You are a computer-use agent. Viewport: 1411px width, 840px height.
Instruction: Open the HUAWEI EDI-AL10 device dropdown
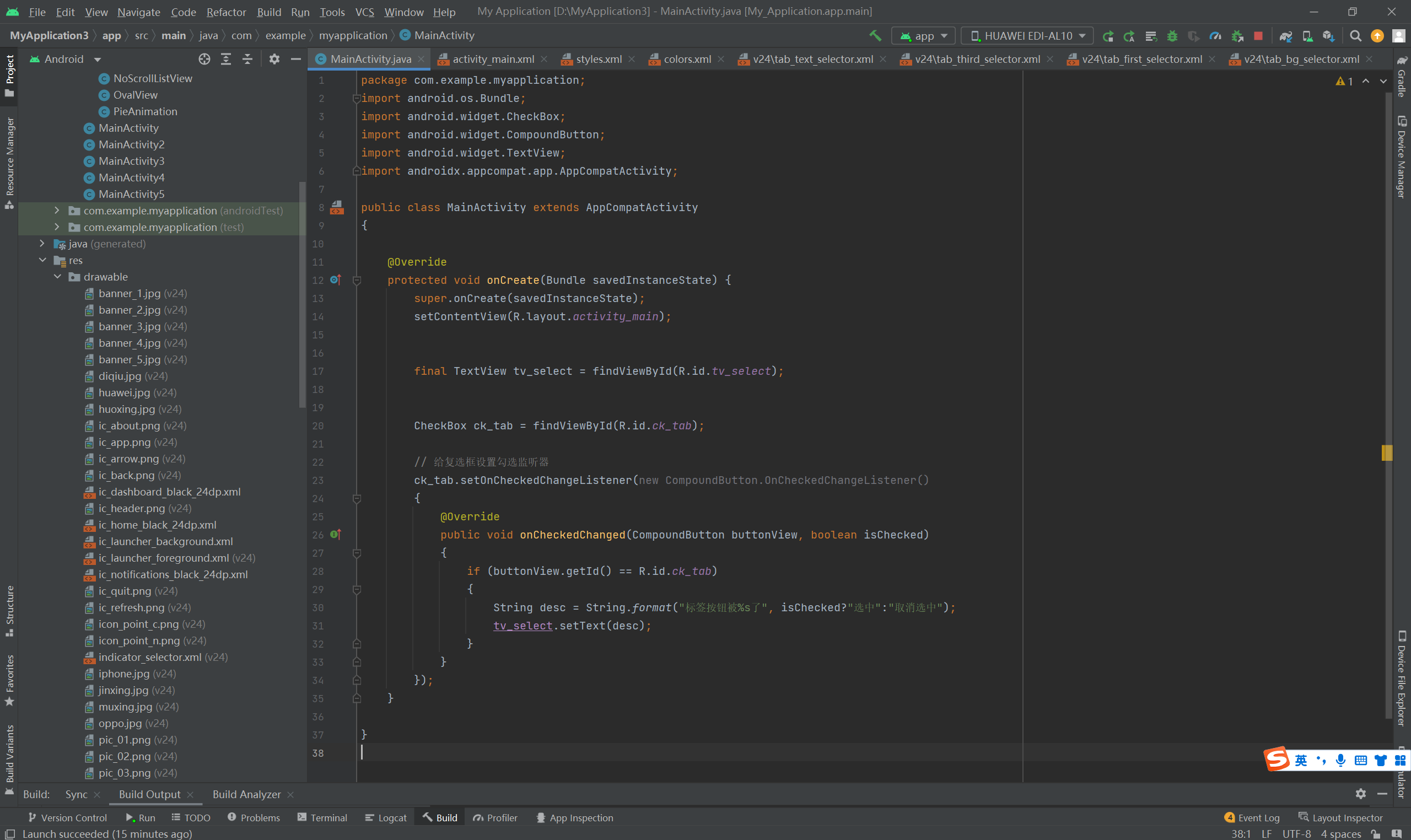click(x=1027, y=36)
